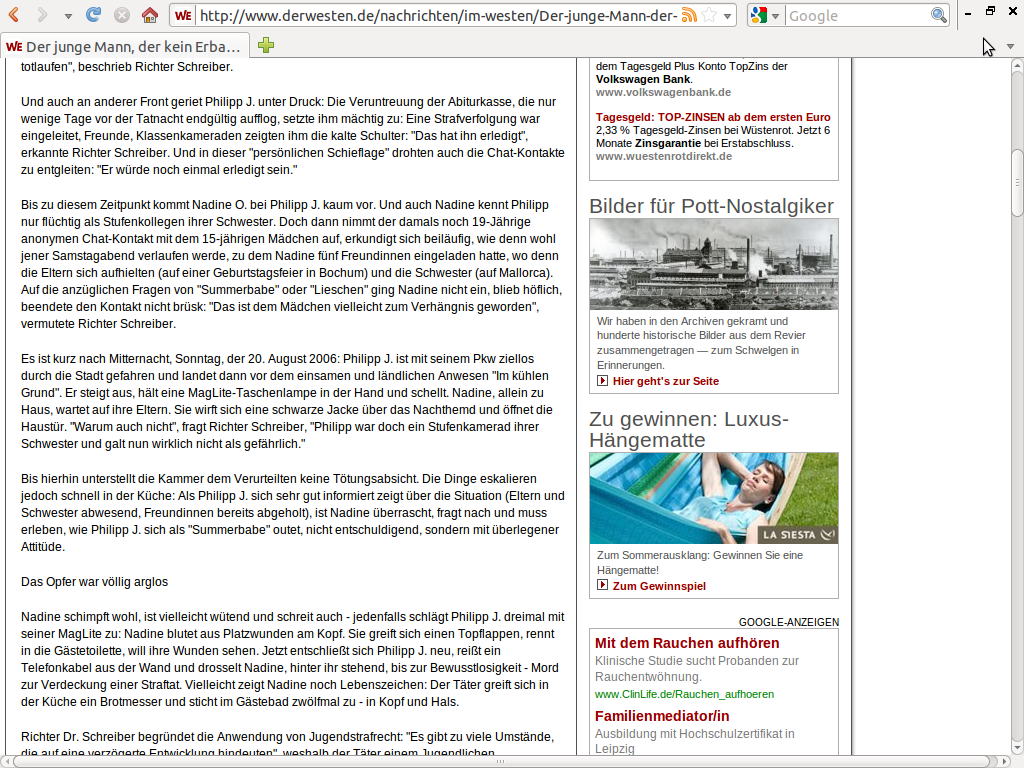The width and height of the screenshot is (1024, 768).
Task: Open 'Tagesgeld: TOP-ZINSEN ab dem ersten Euro' ad
Action: pos(712,117)
